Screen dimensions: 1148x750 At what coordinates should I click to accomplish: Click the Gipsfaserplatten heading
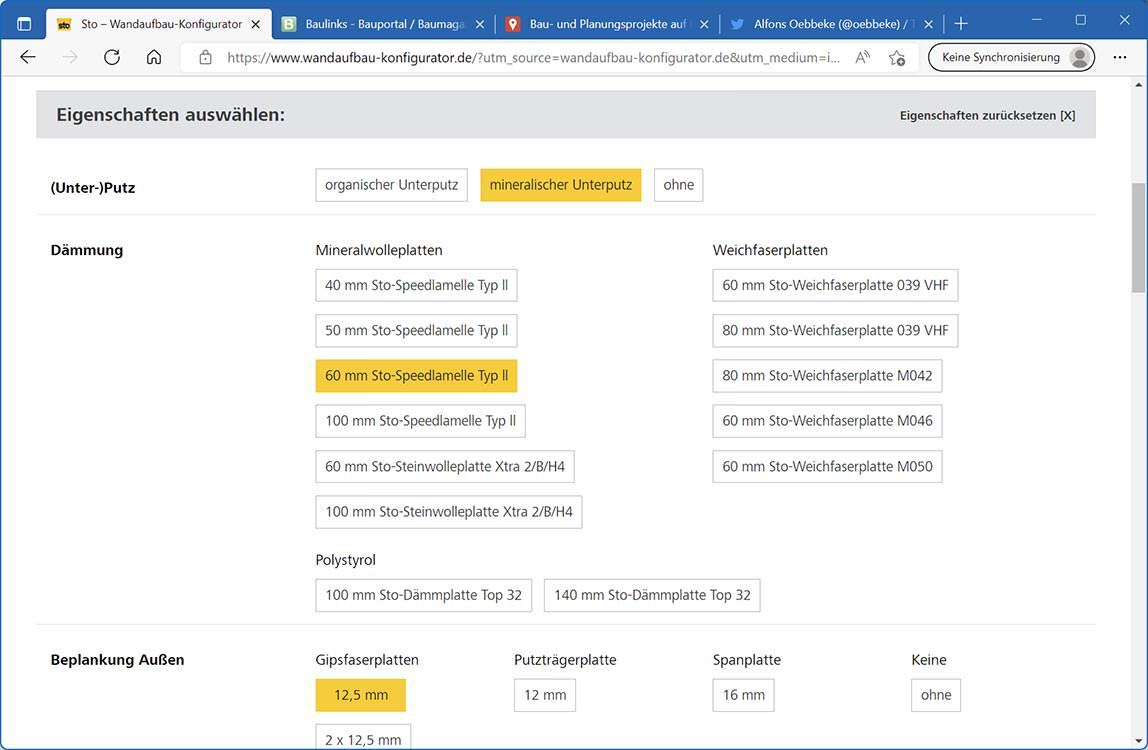[367, 659]
